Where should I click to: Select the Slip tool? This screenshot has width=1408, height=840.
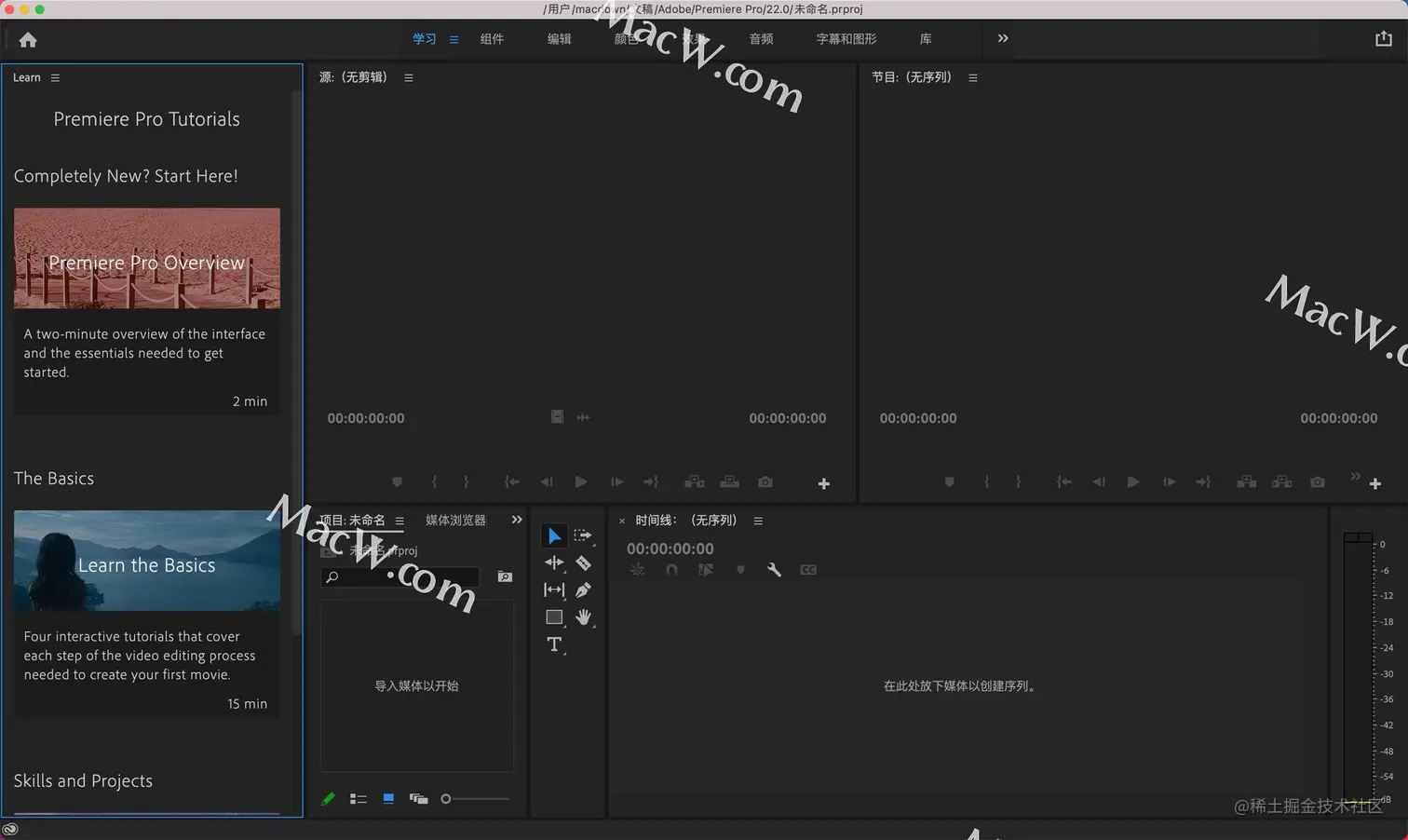pos(554,589)
